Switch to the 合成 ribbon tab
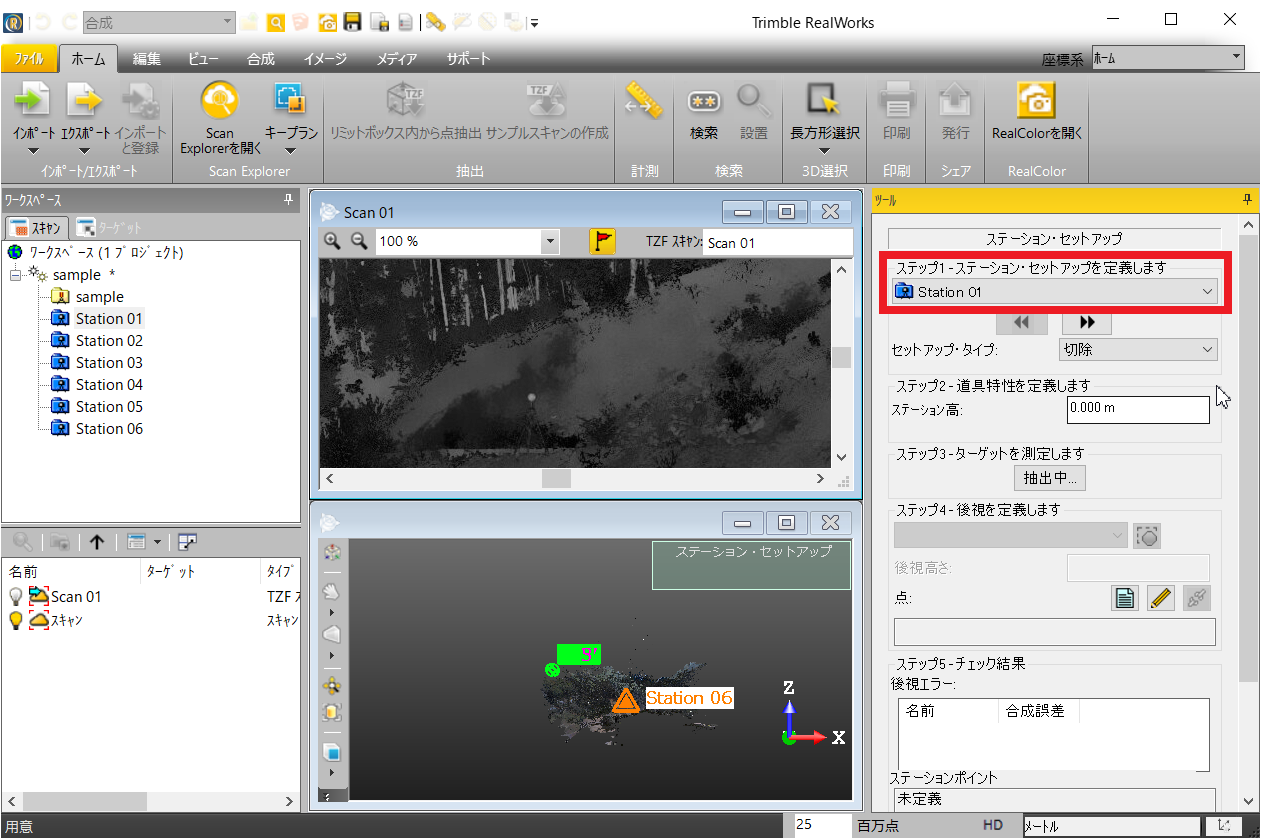This screenshot has width=1261, height=839. (x=260, y=59)
